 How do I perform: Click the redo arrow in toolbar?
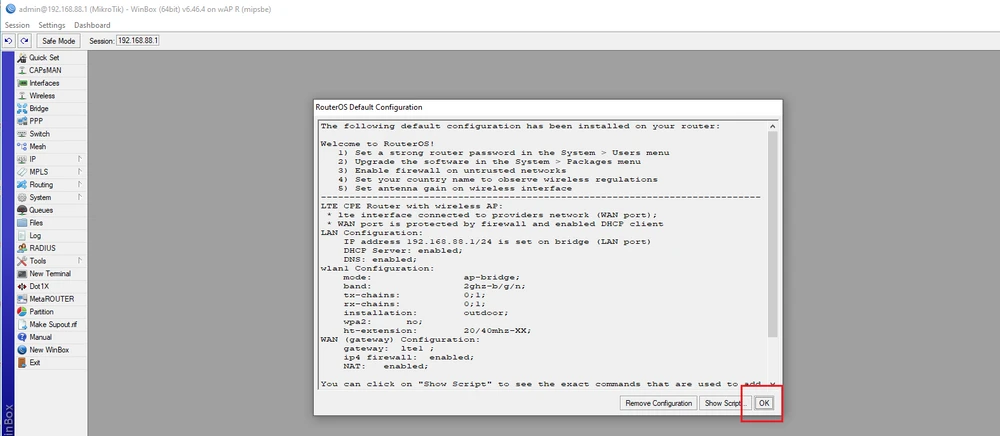24,41
